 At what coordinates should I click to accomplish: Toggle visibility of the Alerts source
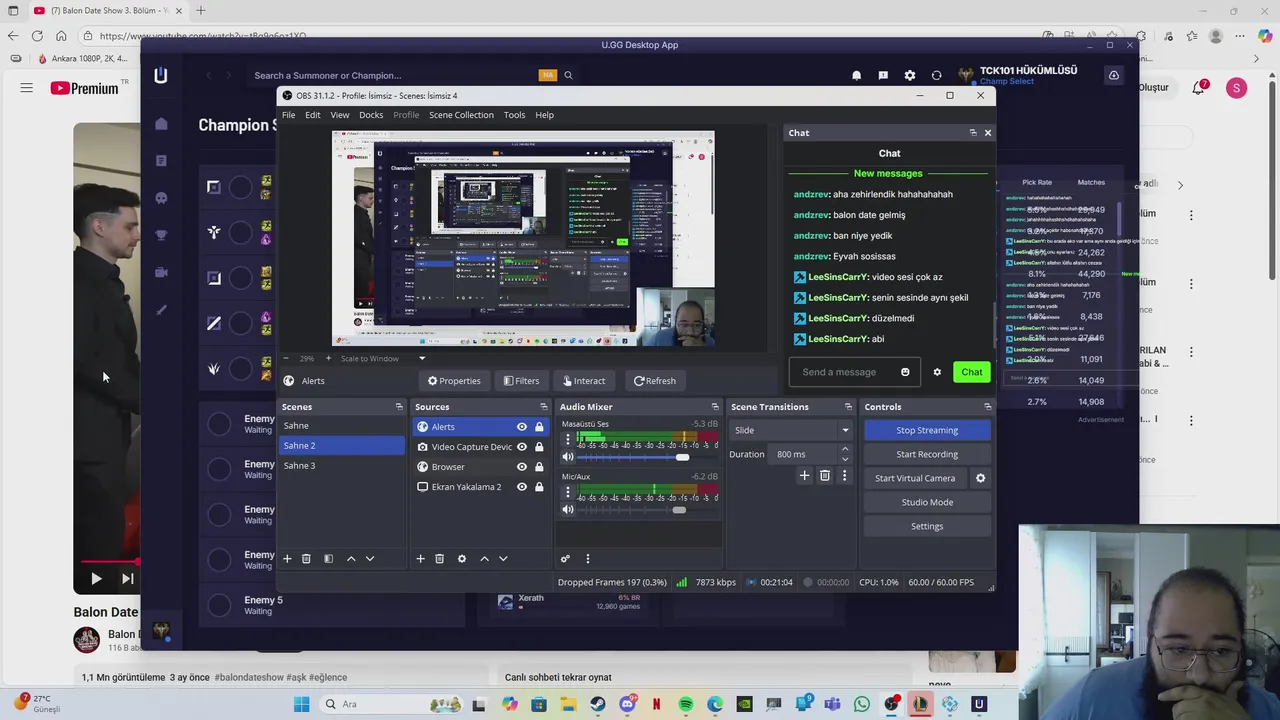(521, 427)
